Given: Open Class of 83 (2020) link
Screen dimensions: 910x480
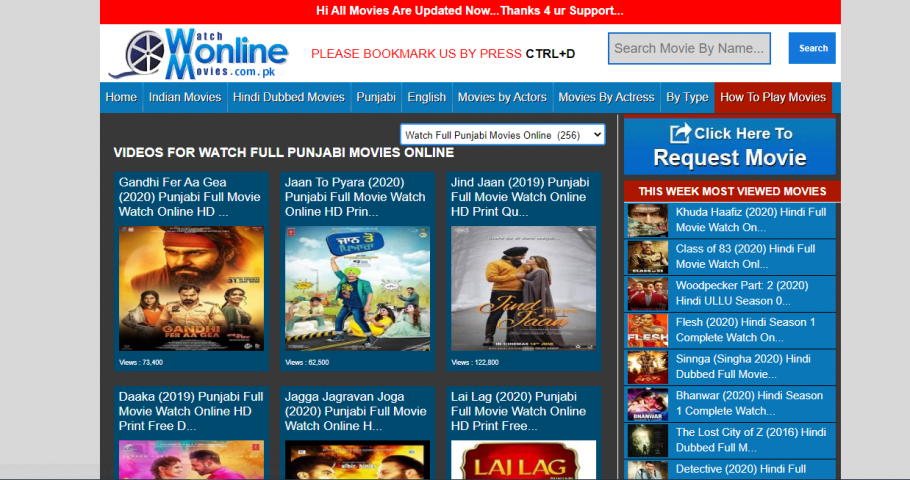Looking at the screenshot, I should pos(745,256).
